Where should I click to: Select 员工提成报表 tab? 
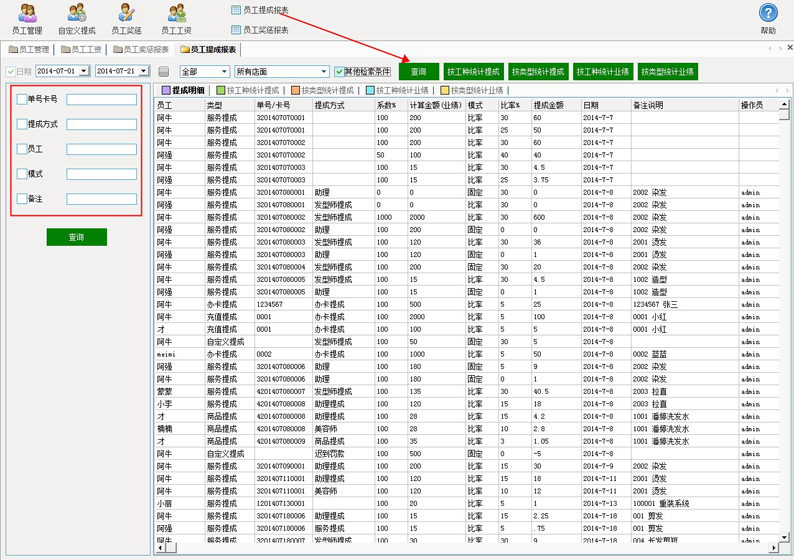pos(208,50)
